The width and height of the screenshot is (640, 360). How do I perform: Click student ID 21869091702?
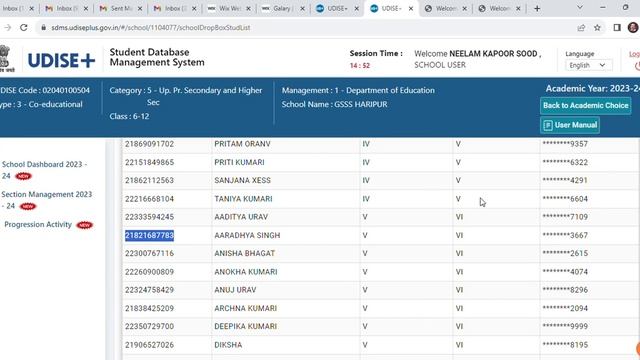(x=149, y=144)
